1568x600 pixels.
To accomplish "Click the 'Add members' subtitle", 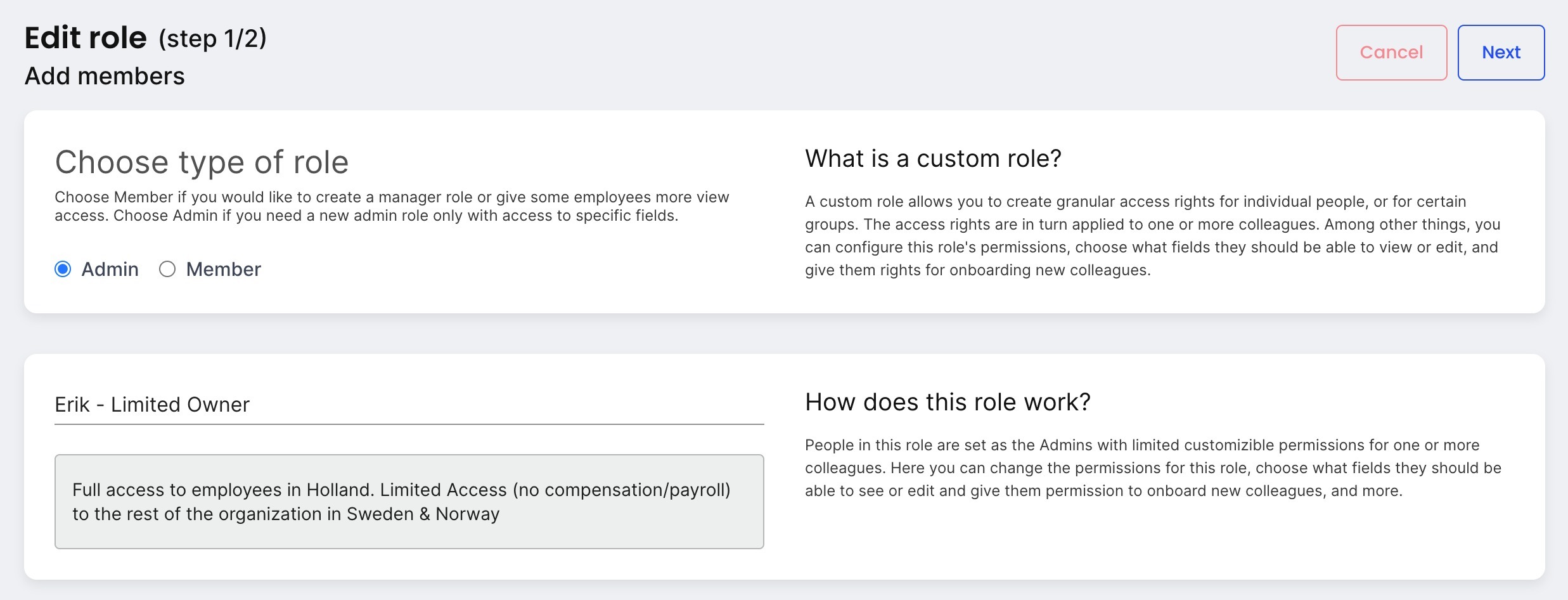I will tap(105, 76).
